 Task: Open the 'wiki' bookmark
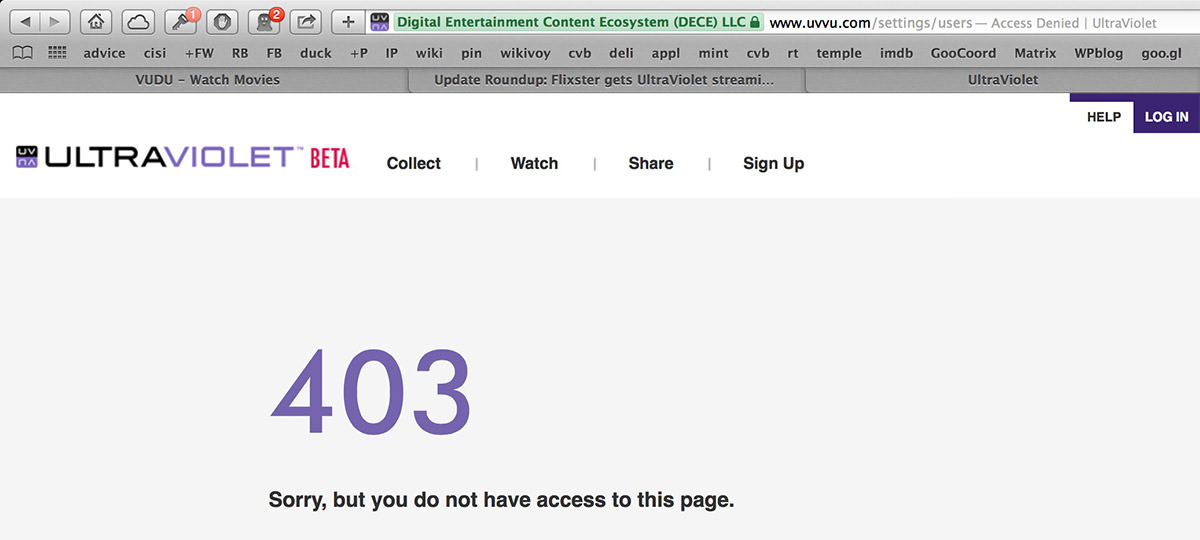pos(429,53)
